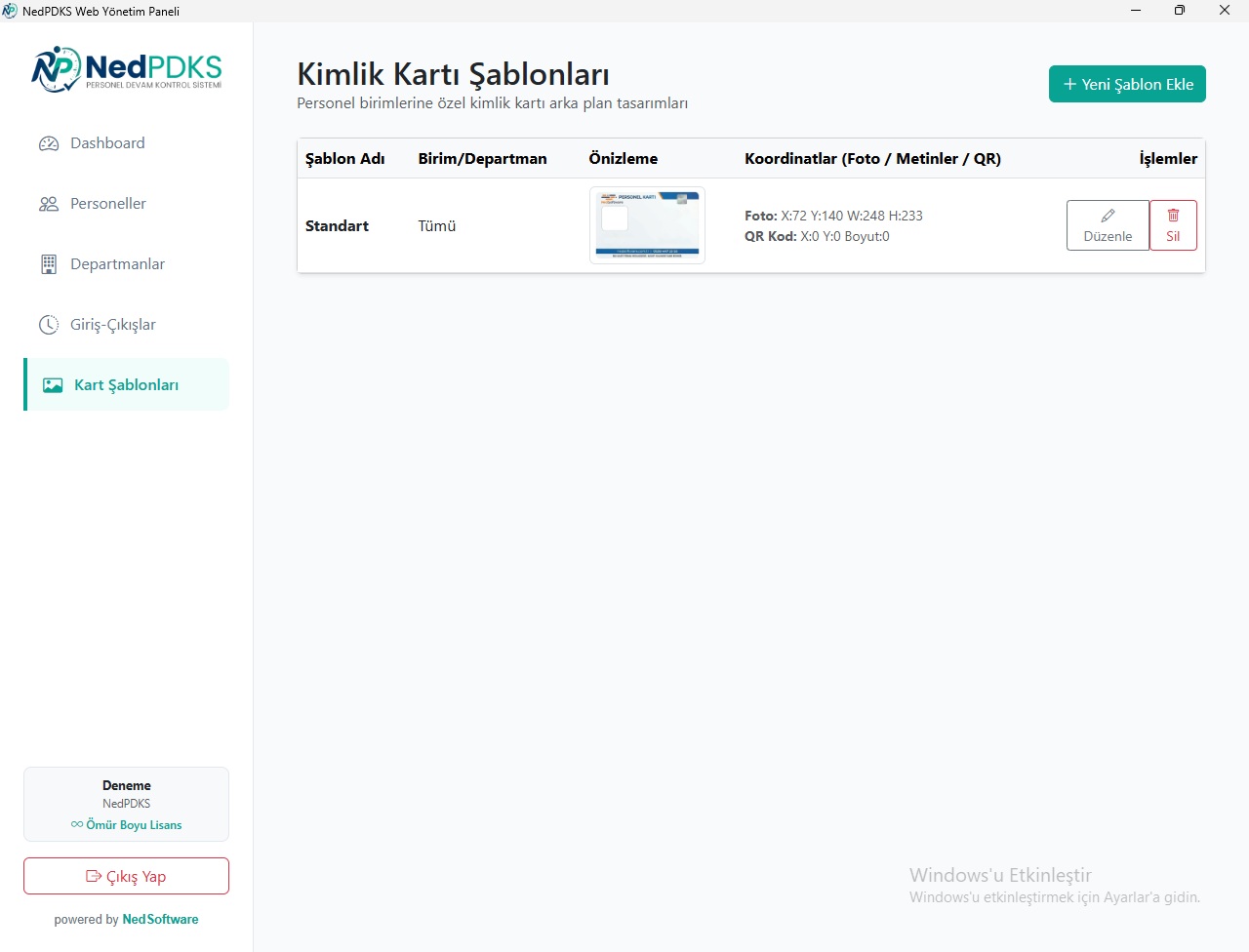The height and width of the screenshot is (952, 1249).
Task: Open the Standart card preview thumbnail
Action: click(x=647, y=225)
